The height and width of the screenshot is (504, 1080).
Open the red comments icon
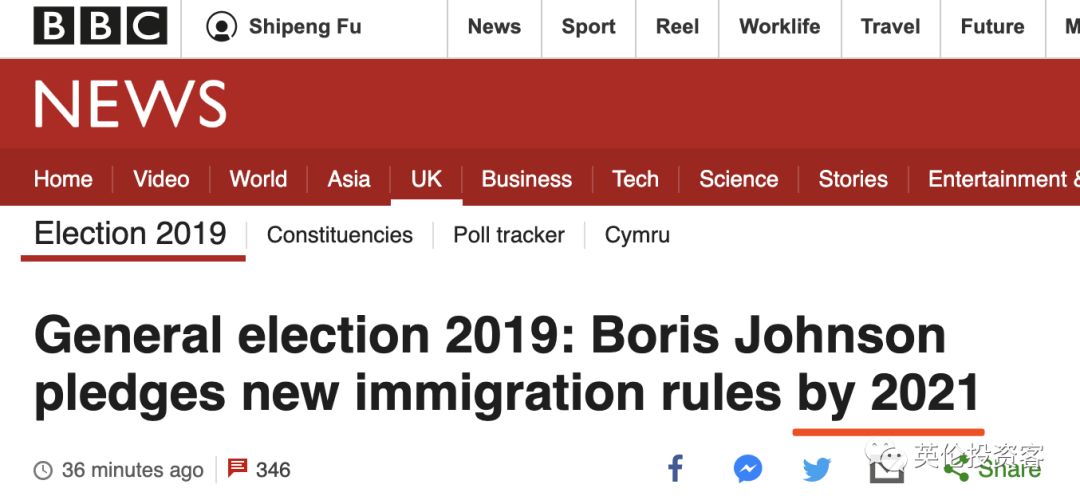tap(237, 468)
